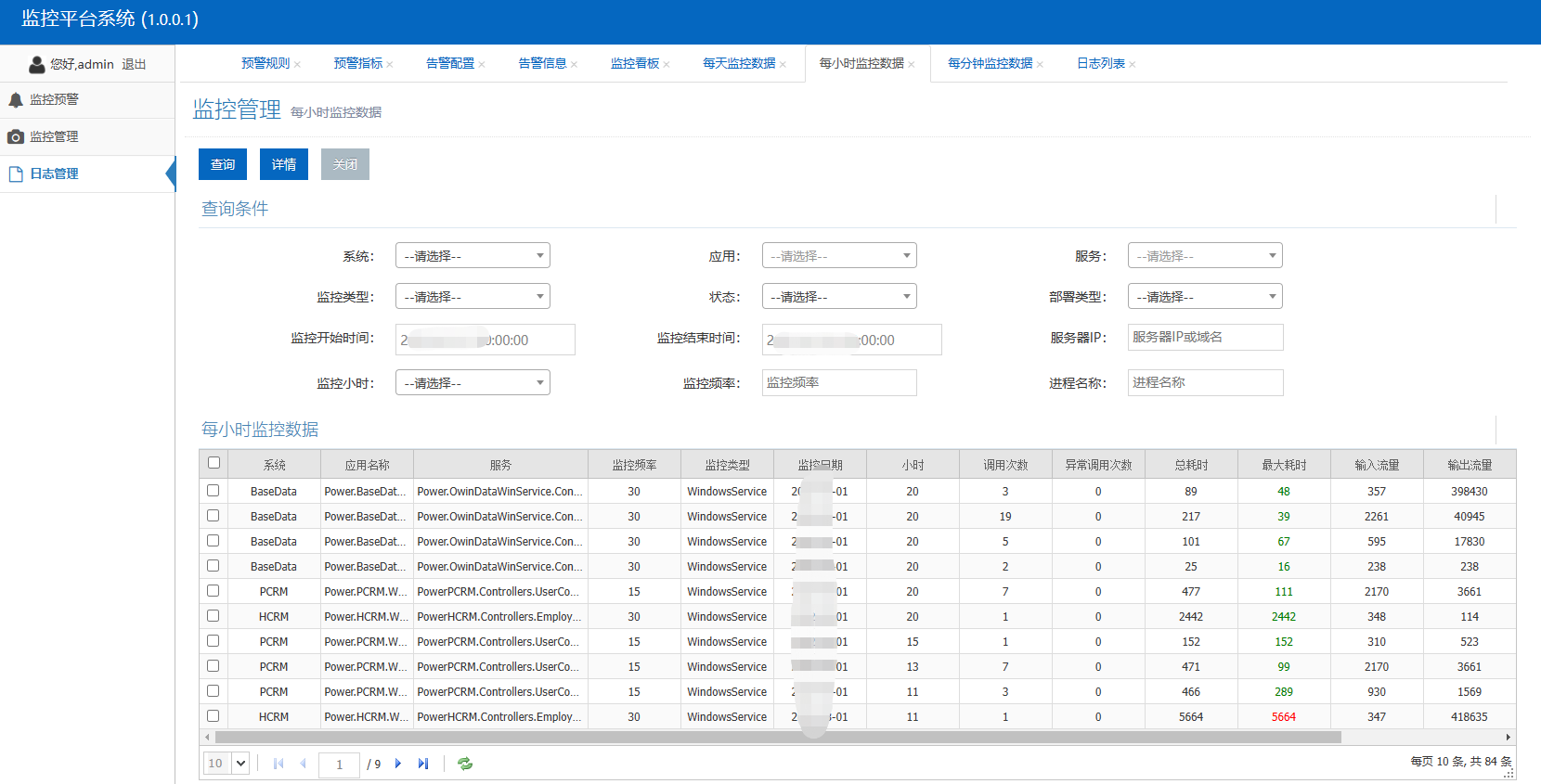Viewport: 1541px width, 784px height.
Task: Close the 预警规则 tab with its x
Action: coord(297,65)
